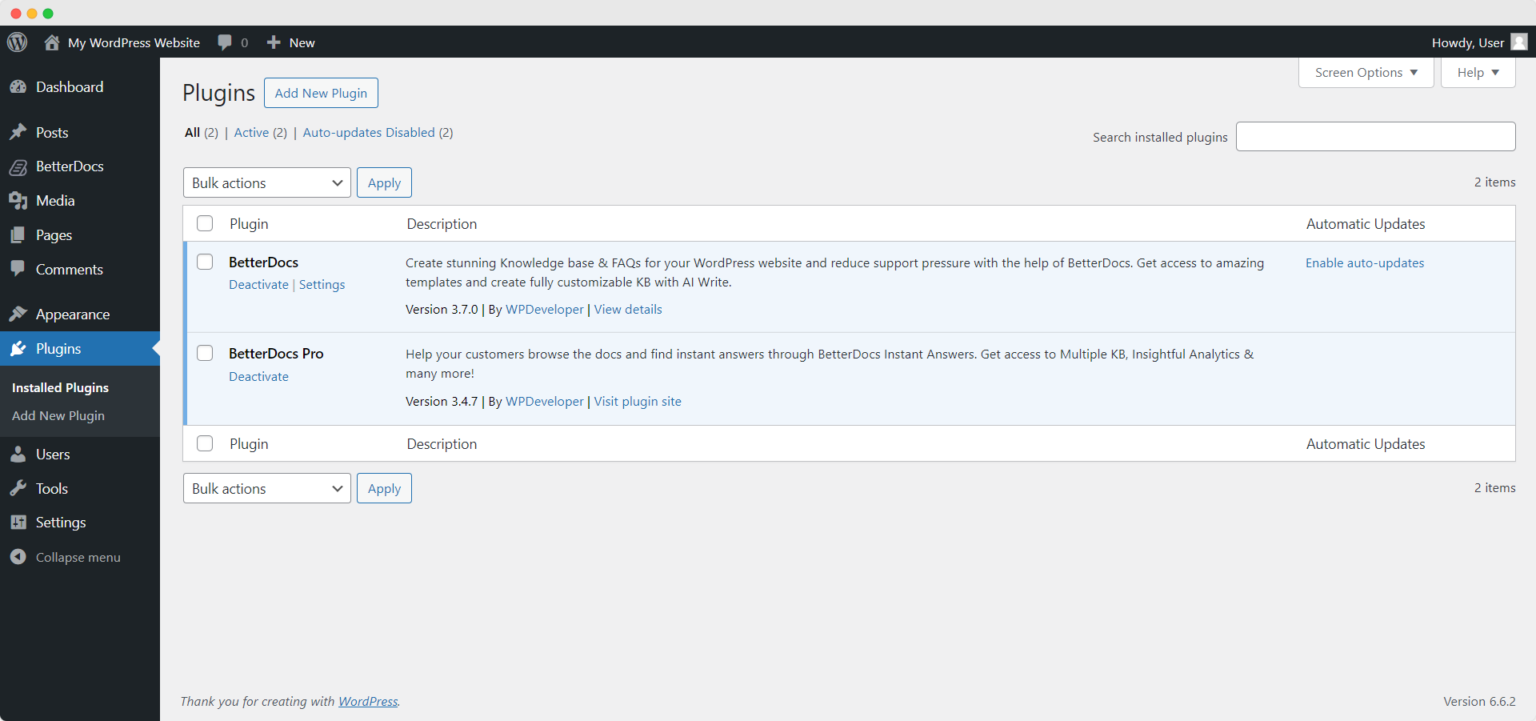
Task: Click the BetterDocs sidebar icon
Action: coord(19,166)
